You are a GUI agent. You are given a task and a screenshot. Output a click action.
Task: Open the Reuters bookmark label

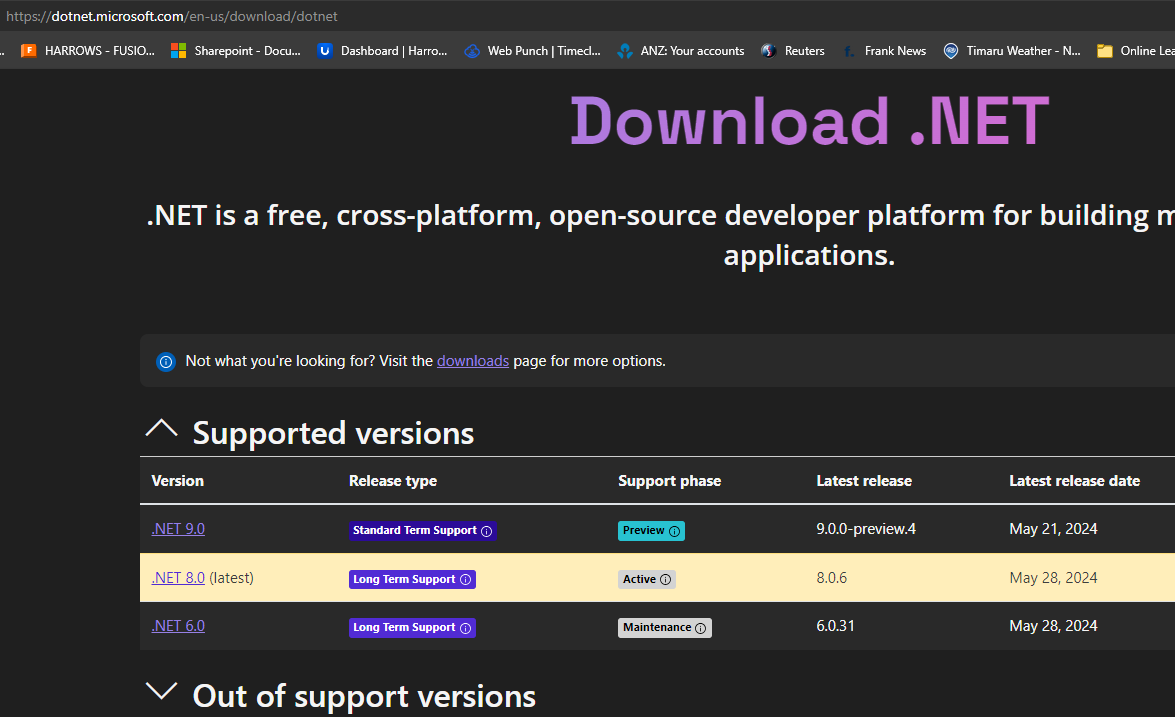[805, 51]
